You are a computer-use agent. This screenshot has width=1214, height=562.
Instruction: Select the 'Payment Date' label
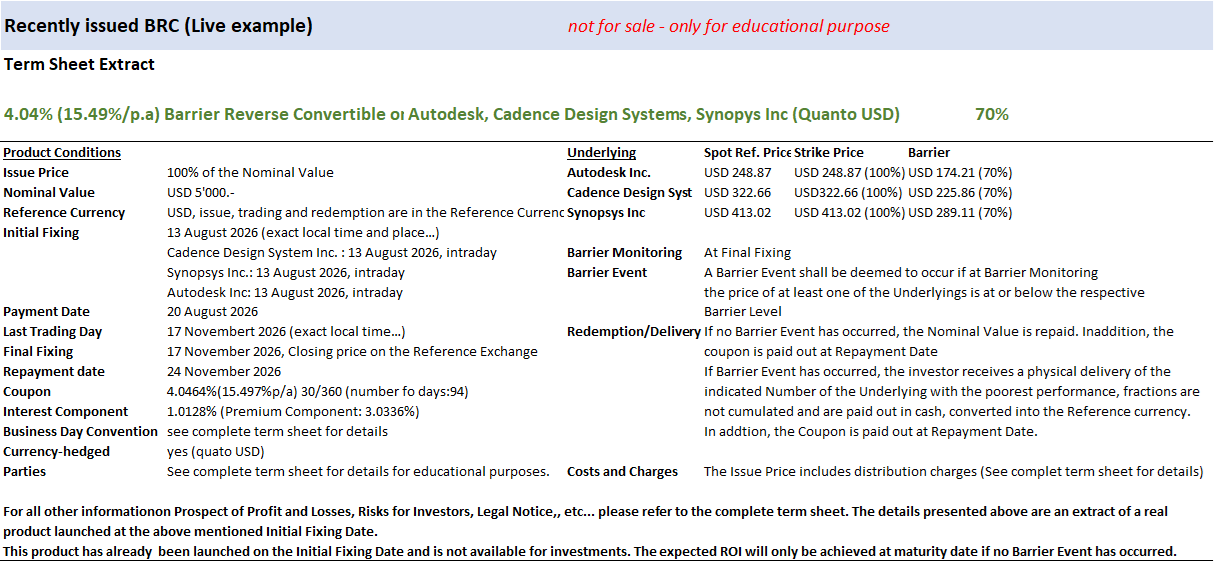point(46,312)
